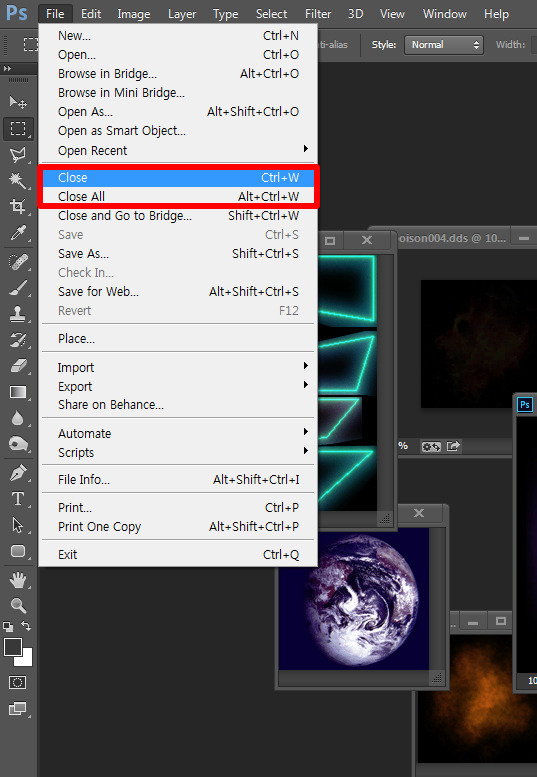Choose Place... menu entry
This screenshot has height=777, width=537.
tap(178, 338)
